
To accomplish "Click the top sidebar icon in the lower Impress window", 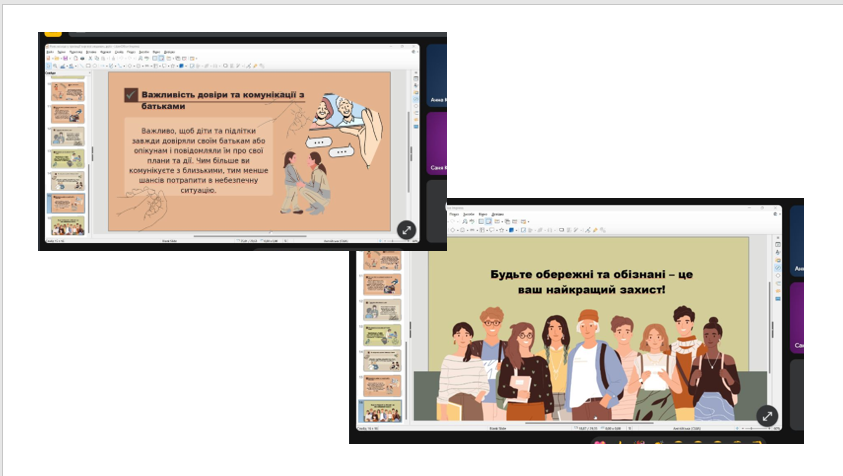I will pos(779,239).
